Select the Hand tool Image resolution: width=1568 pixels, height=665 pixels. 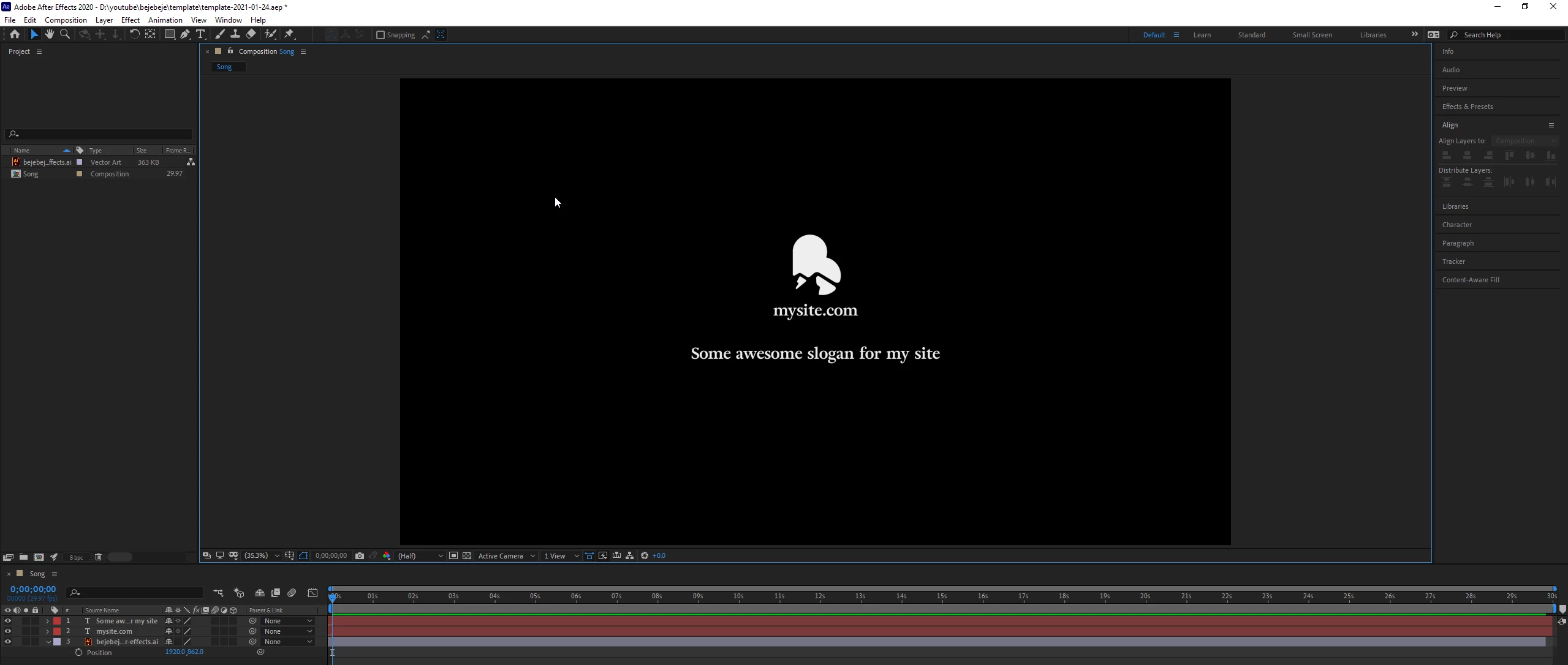50,34
